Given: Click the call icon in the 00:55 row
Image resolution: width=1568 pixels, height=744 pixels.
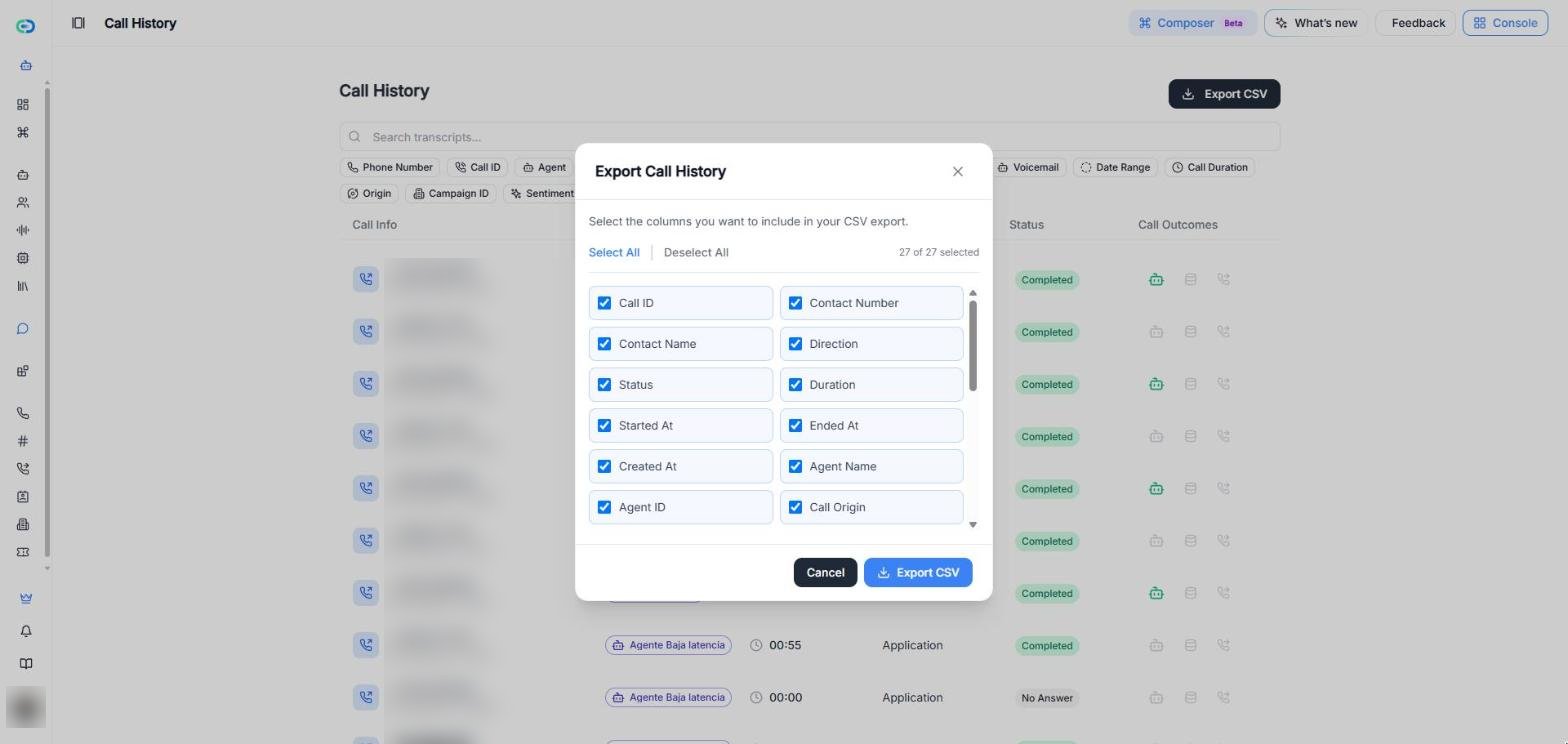Looking at the screenshot, I should 366,645.
